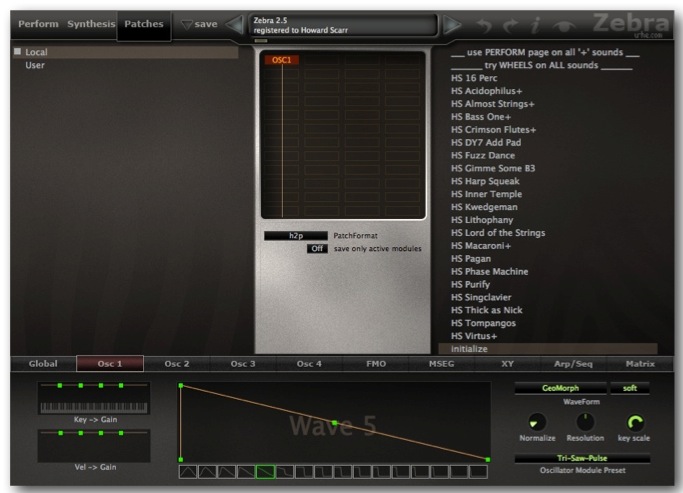Select the ninth wave slot
Viewport: 683px width, 493px height.
point(343,472)
